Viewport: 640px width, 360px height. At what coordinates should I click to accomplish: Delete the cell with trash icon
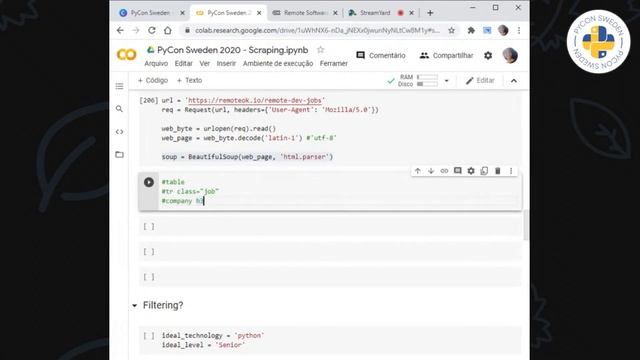[x=498, y=171]
